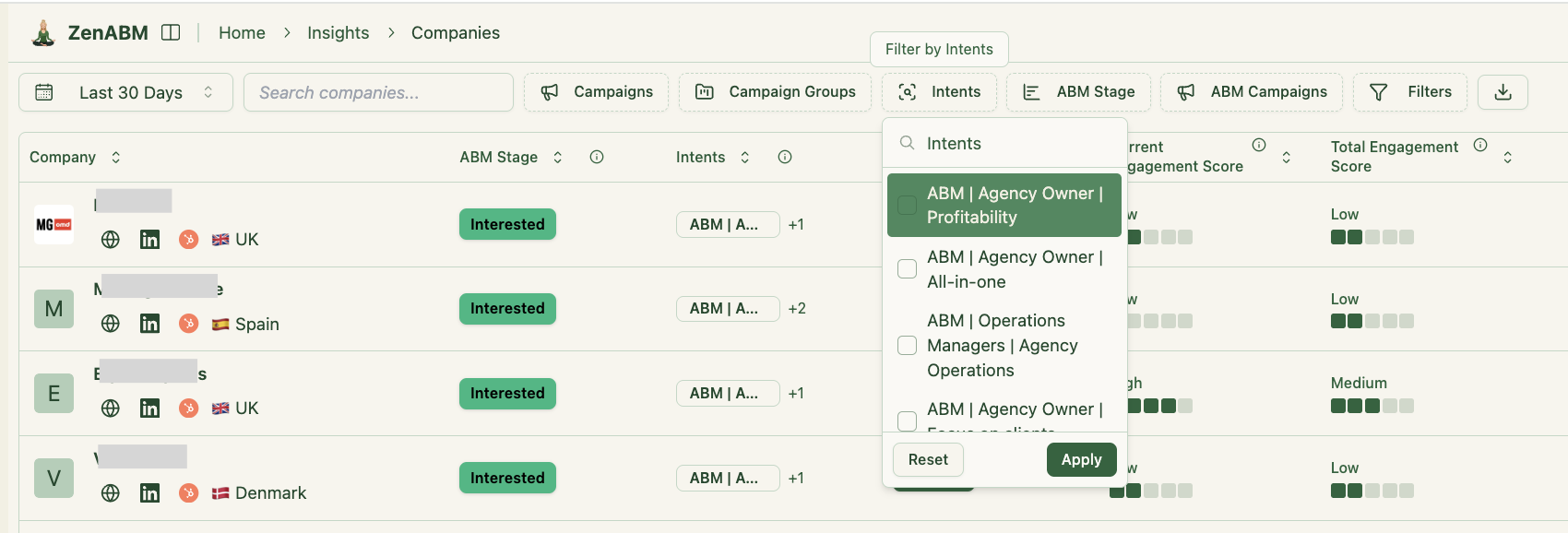Click the Interested stage badge in Denmark row
Screen dimensions: 1568x533
pos(507,478)
